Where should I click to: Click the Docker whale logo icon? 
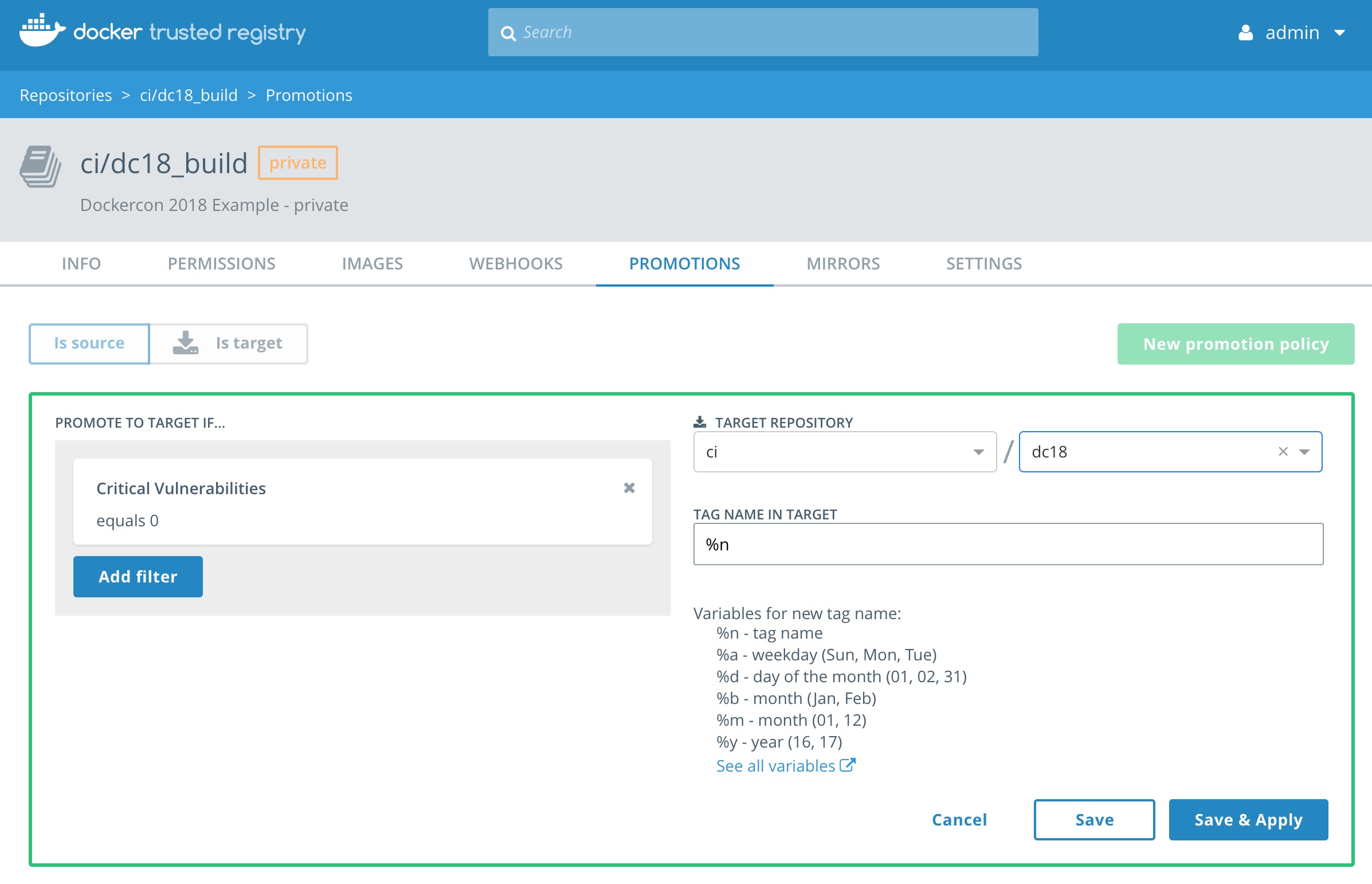(41, 31)
